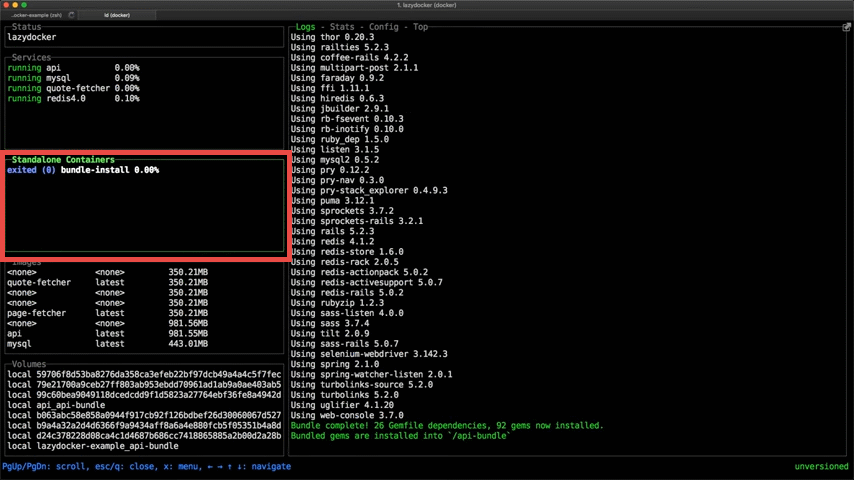This screenshot has height=480, width=854.
Task: Select the ld (docker) terminal tab
Action: point(117,15)
